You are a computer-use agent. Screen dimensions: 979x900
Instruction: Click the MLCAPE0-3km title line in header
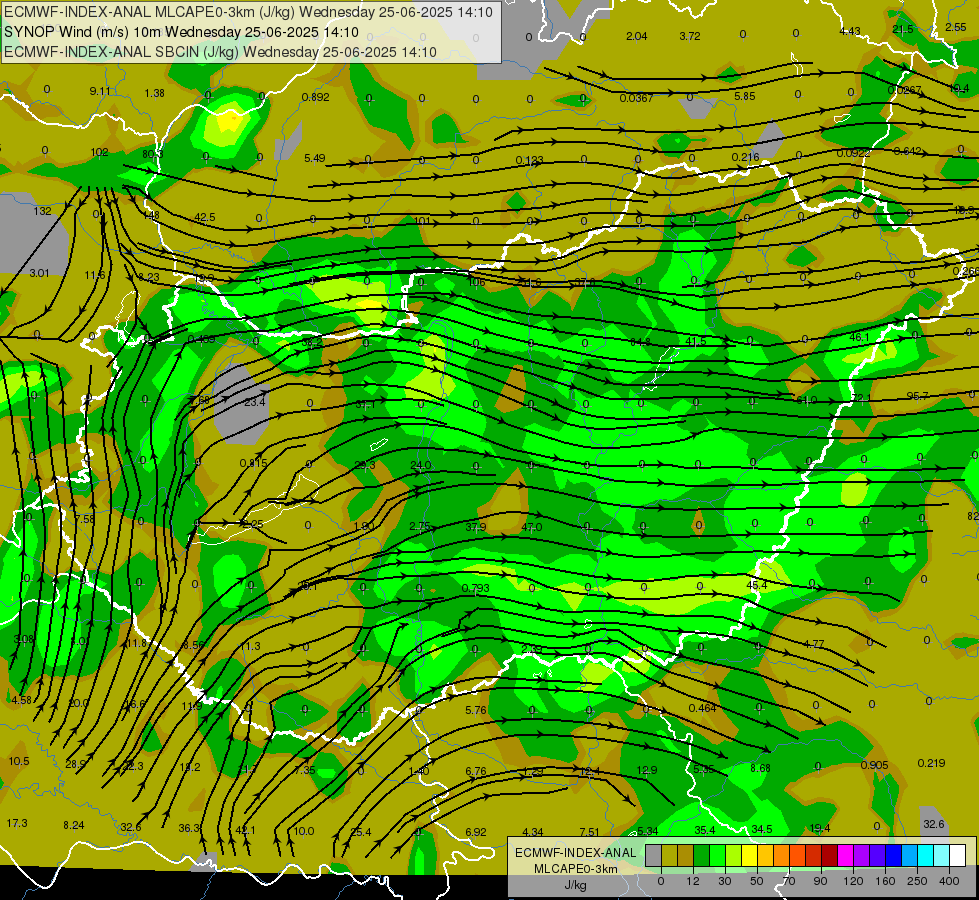tap(248, 12)
